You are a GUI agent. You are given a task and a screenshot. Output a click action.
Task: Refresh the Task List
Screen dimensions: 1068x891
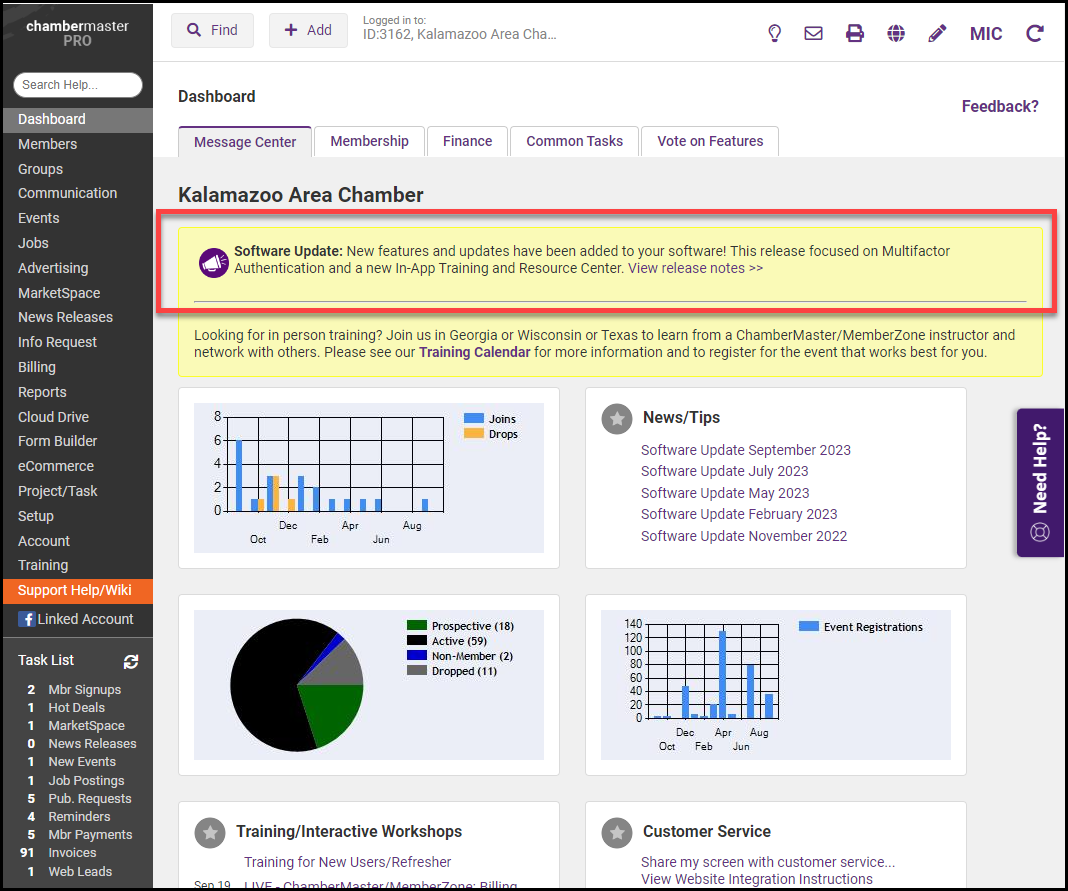[131, 661]
